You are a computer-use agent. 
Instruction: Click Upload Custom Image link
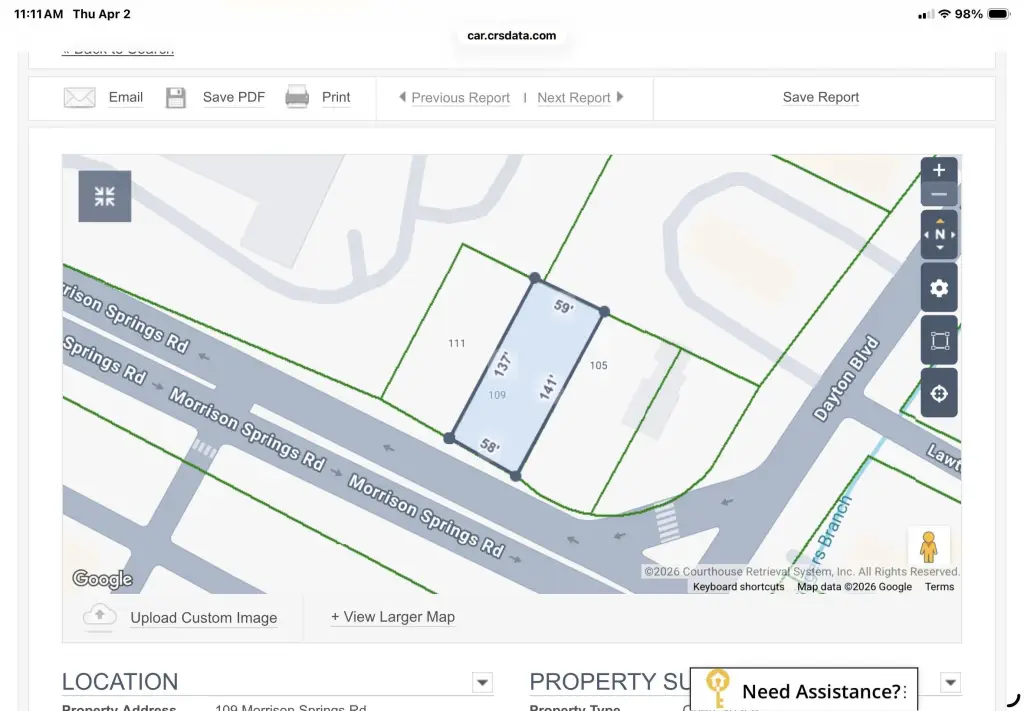click(203, 618)
